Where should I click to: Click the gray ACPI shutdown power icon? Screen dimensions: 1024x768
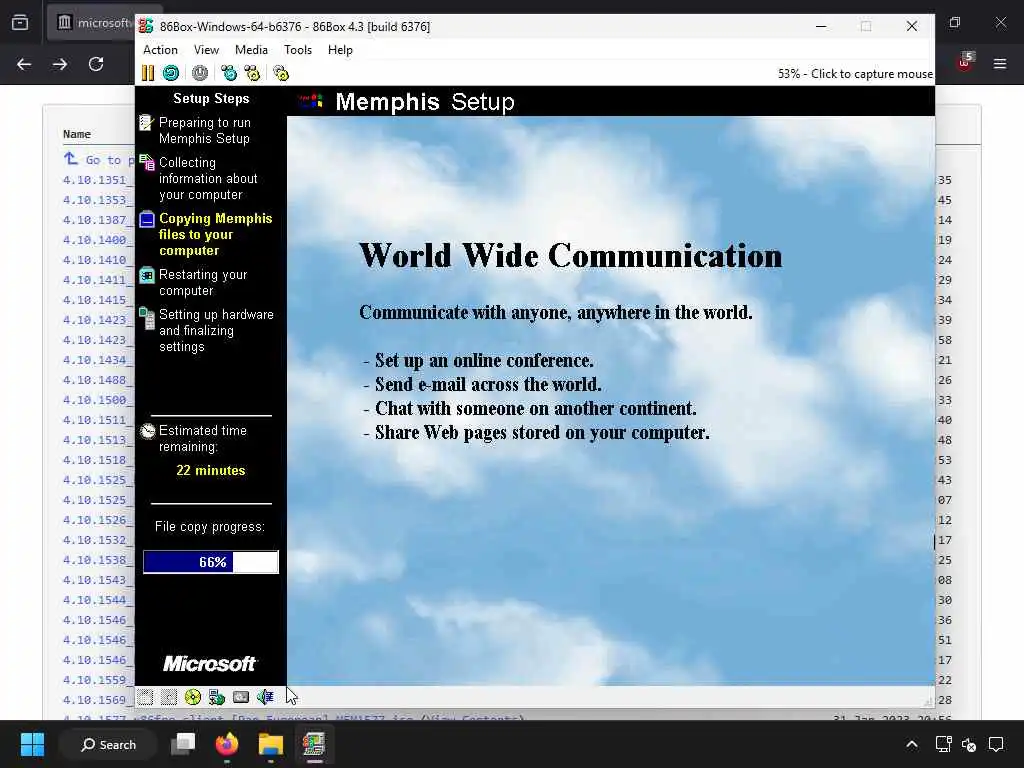click(200, 73)
